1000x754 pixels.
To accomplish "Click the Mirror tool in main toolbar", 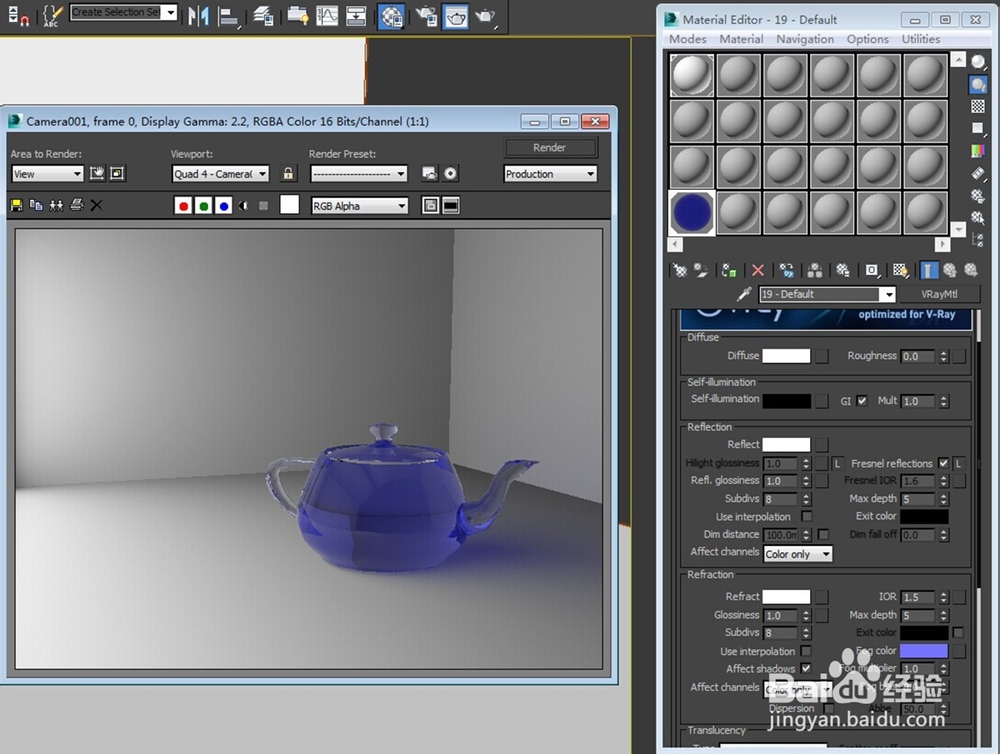I will click(x=198, y=15).
